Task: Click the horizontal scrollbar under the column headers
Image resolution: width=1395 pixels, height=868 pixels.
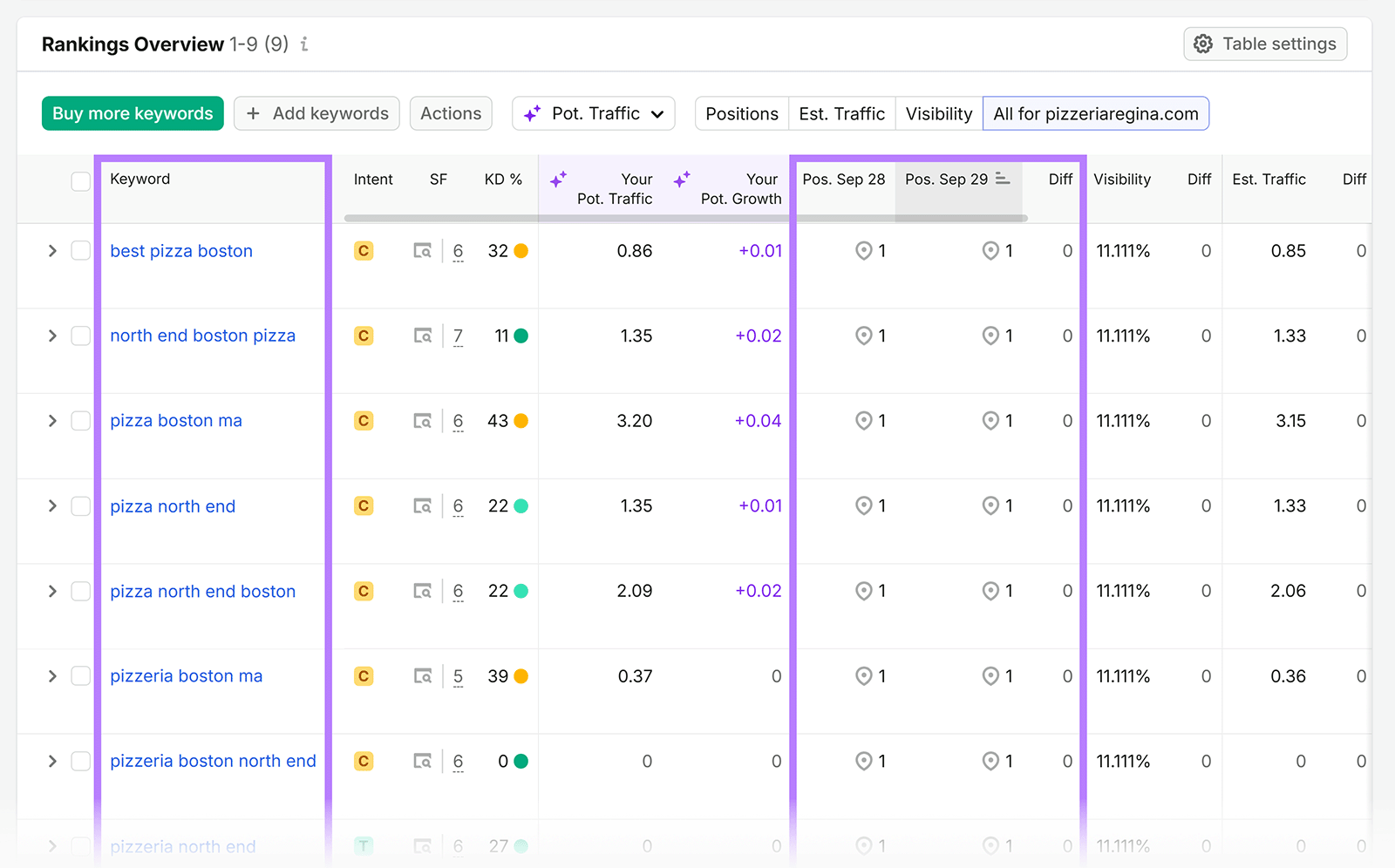Action: [686, 218]
